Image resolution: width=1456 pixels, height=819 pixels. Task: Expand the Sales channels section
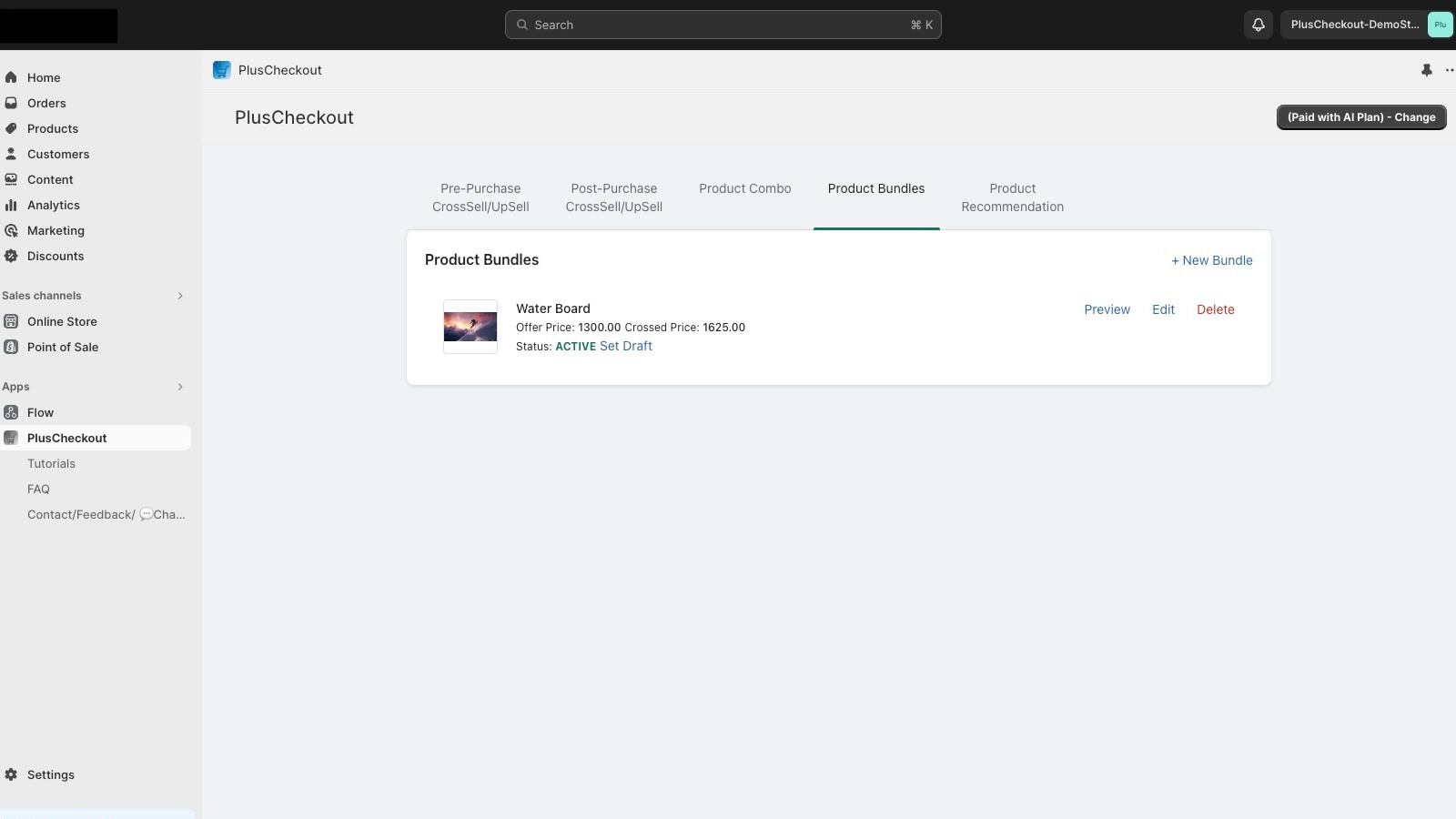tap(179, 296)
